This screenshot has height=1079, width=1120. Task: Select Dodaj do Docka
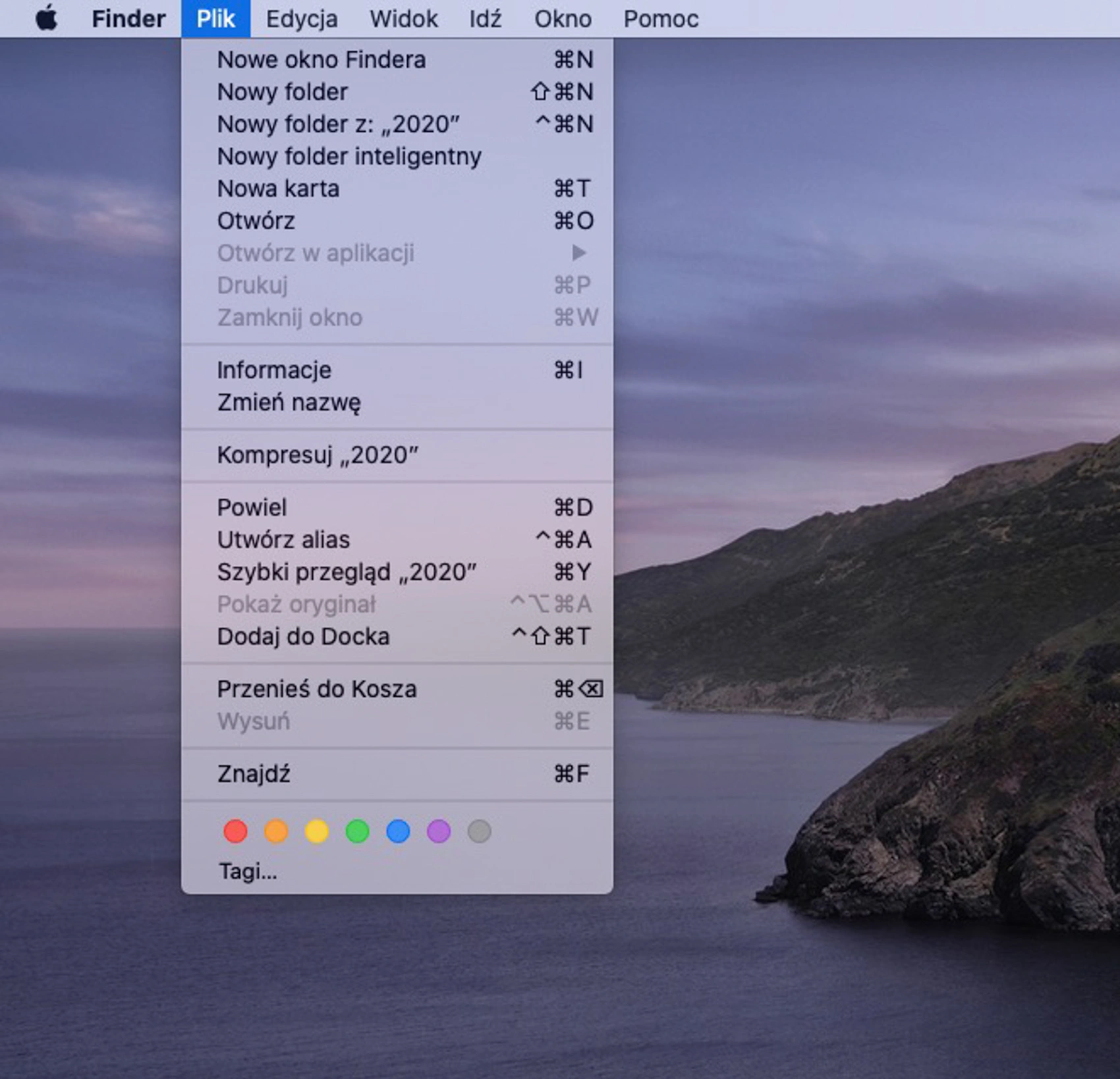[x=397, y=637]
